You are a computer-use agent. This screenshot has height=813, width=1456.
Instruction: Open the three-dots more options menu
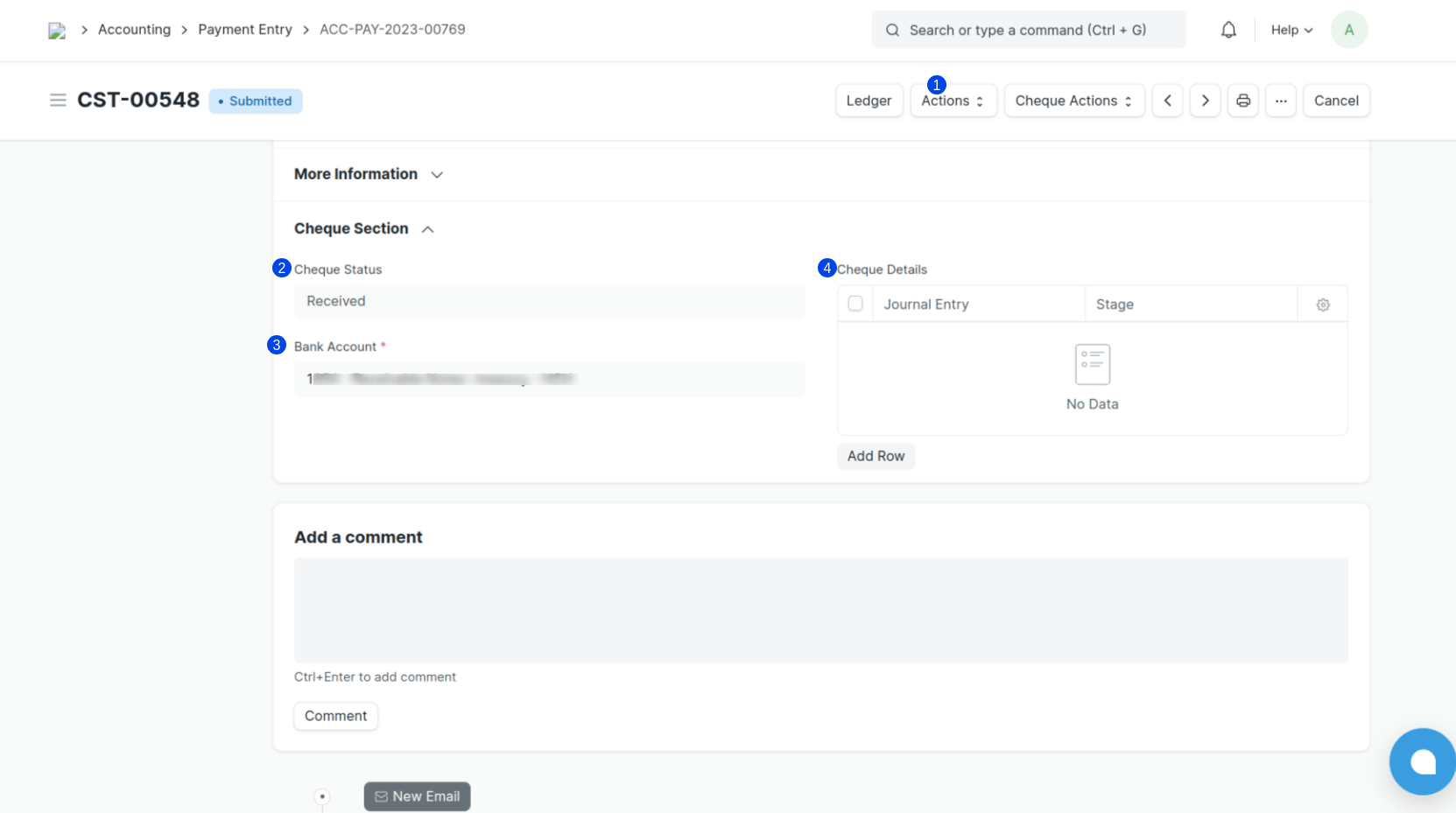coord(1280,101)
